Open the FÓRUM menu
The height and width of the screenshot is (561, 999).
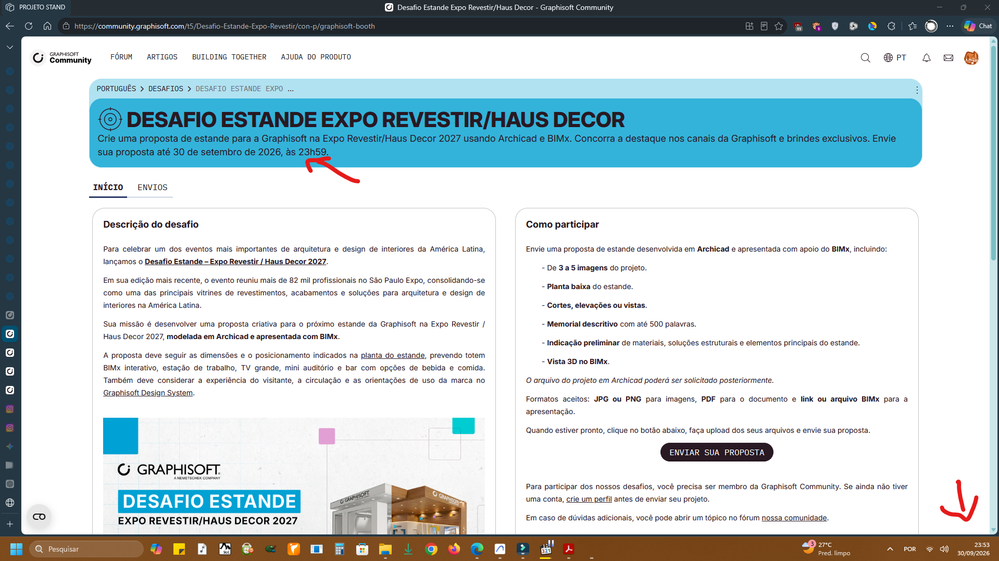(x=121, y=57)
